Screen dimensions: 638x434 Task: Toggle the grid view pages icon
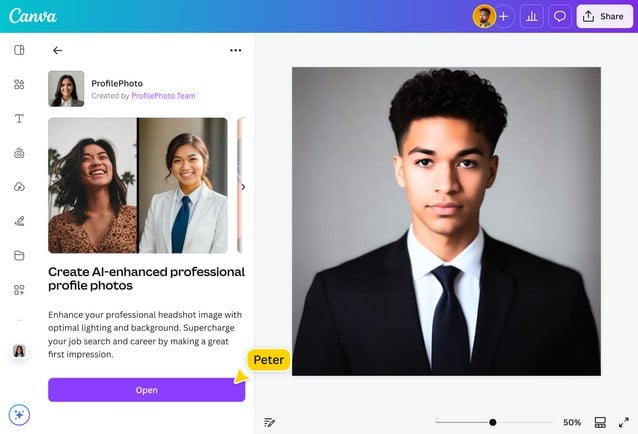tap(600, 422)
